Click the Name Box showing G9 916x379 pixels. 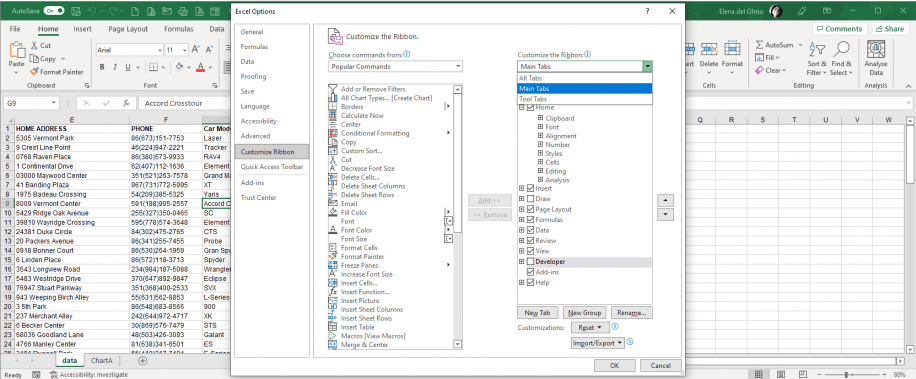click(30, 103)
